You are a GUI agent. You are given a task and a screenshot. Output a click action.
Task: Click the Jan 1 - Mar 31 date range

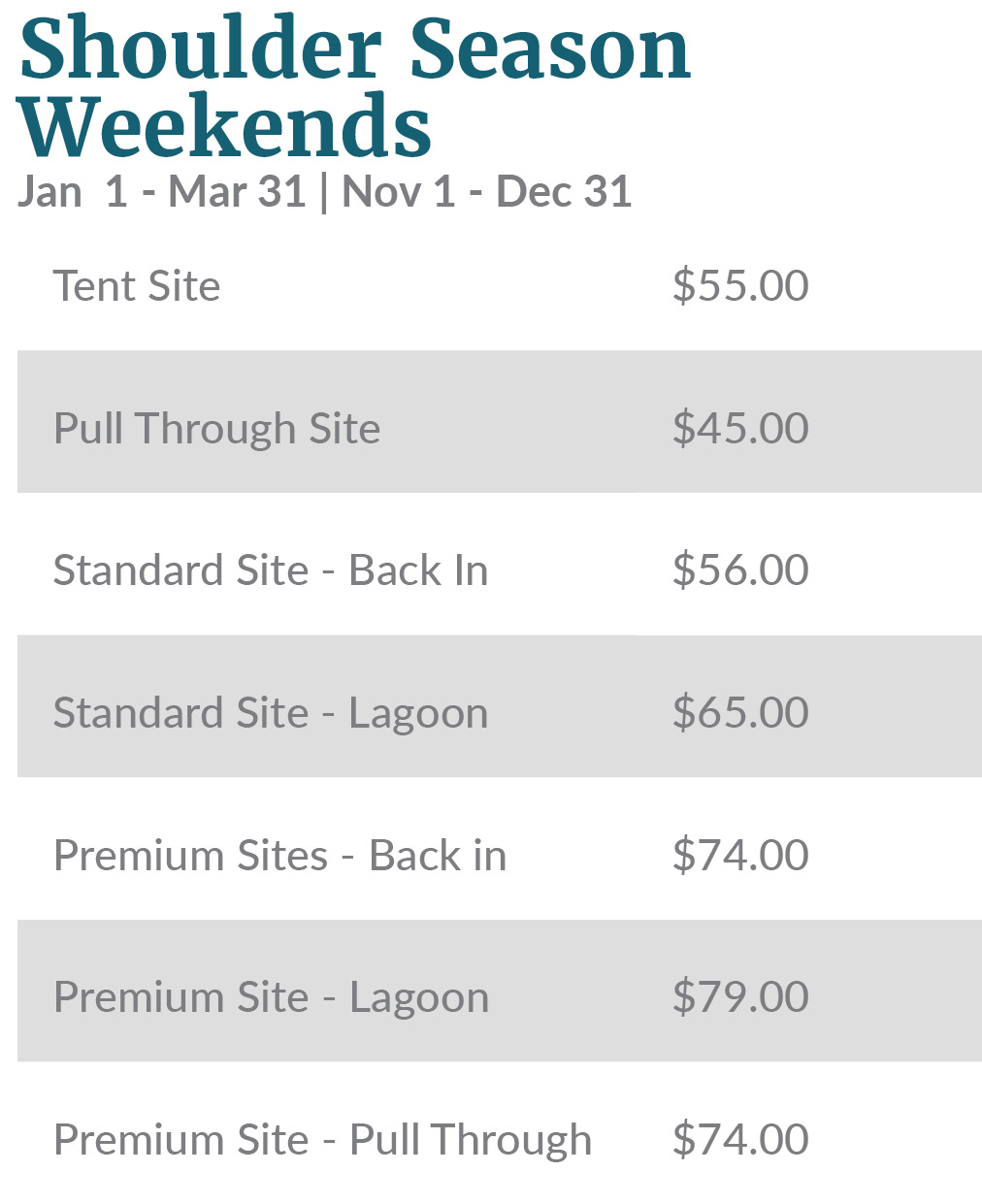click(162, 191)
